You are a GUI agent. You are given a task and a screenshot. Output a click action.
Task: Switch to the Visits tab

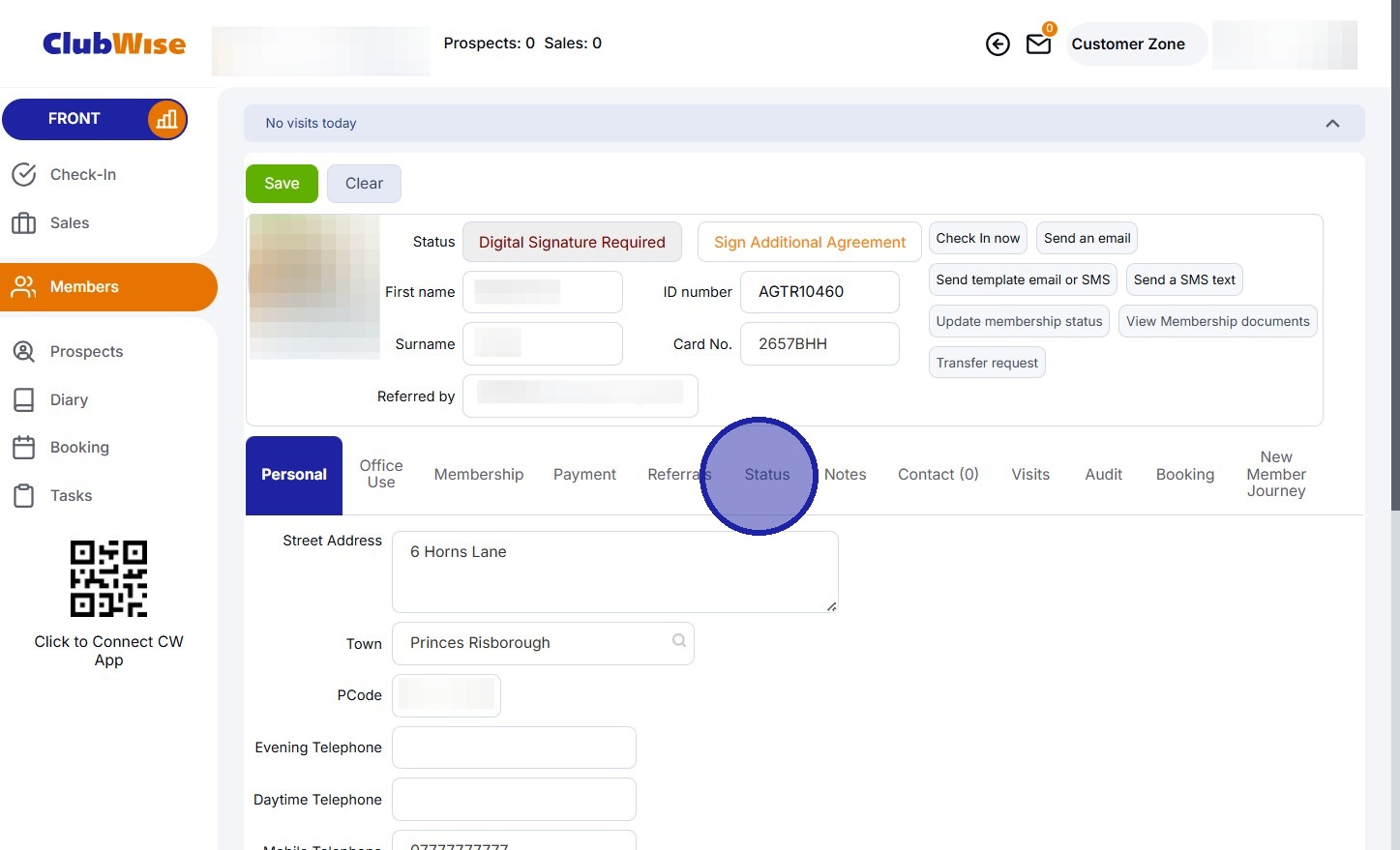click(x=1030, y=475)
